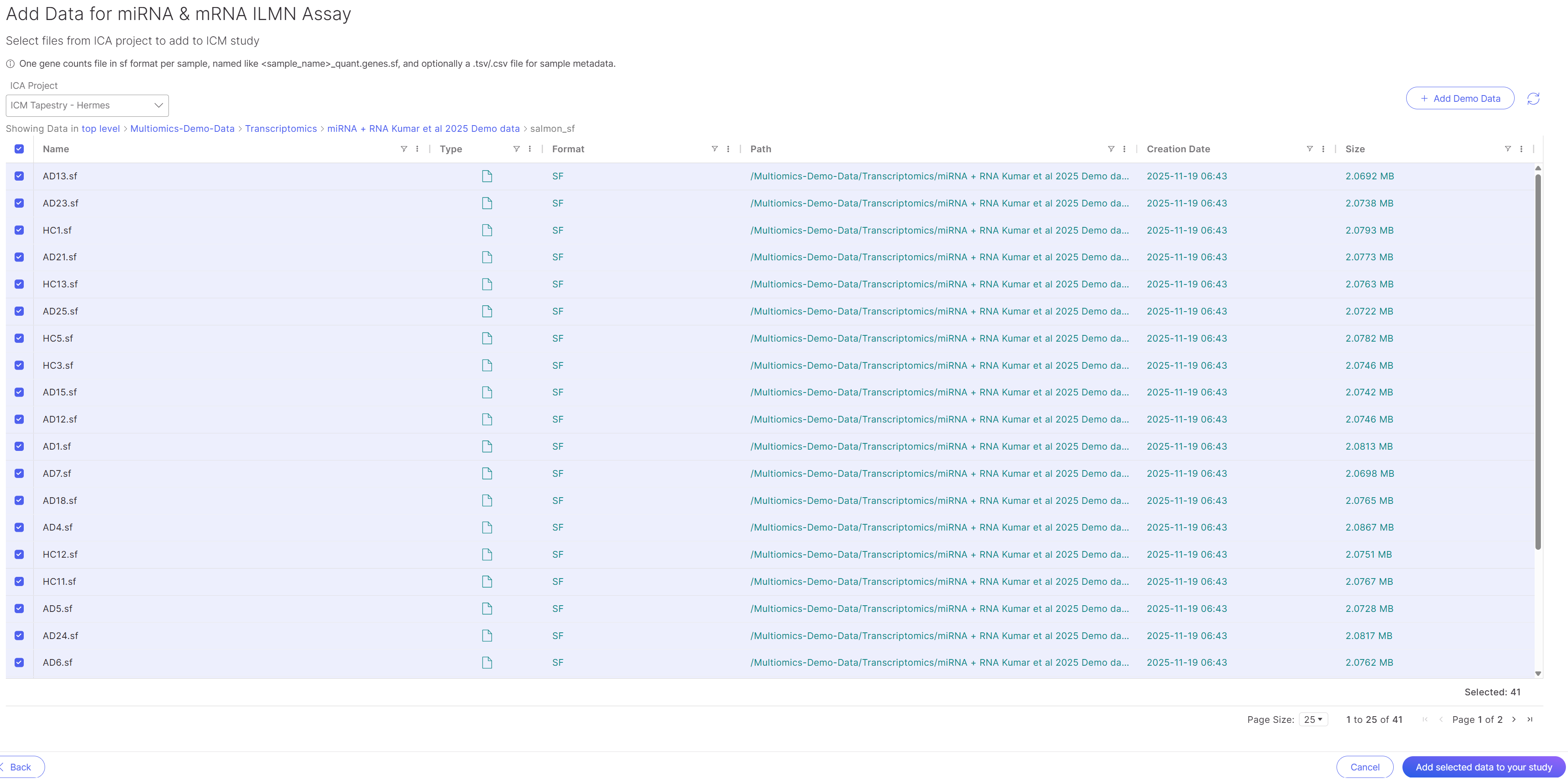Click Add selected data to your study
The width and height of the screenshot is (1568, 780).
tap(1483, 767)
